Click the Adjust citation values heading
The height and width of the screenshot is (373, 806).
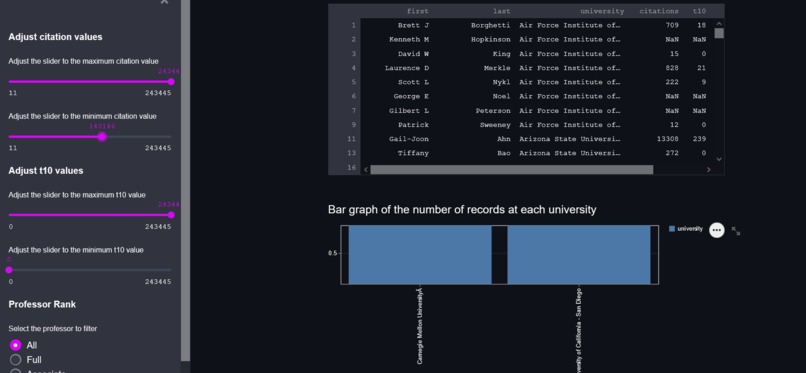(x=55, y=37)
